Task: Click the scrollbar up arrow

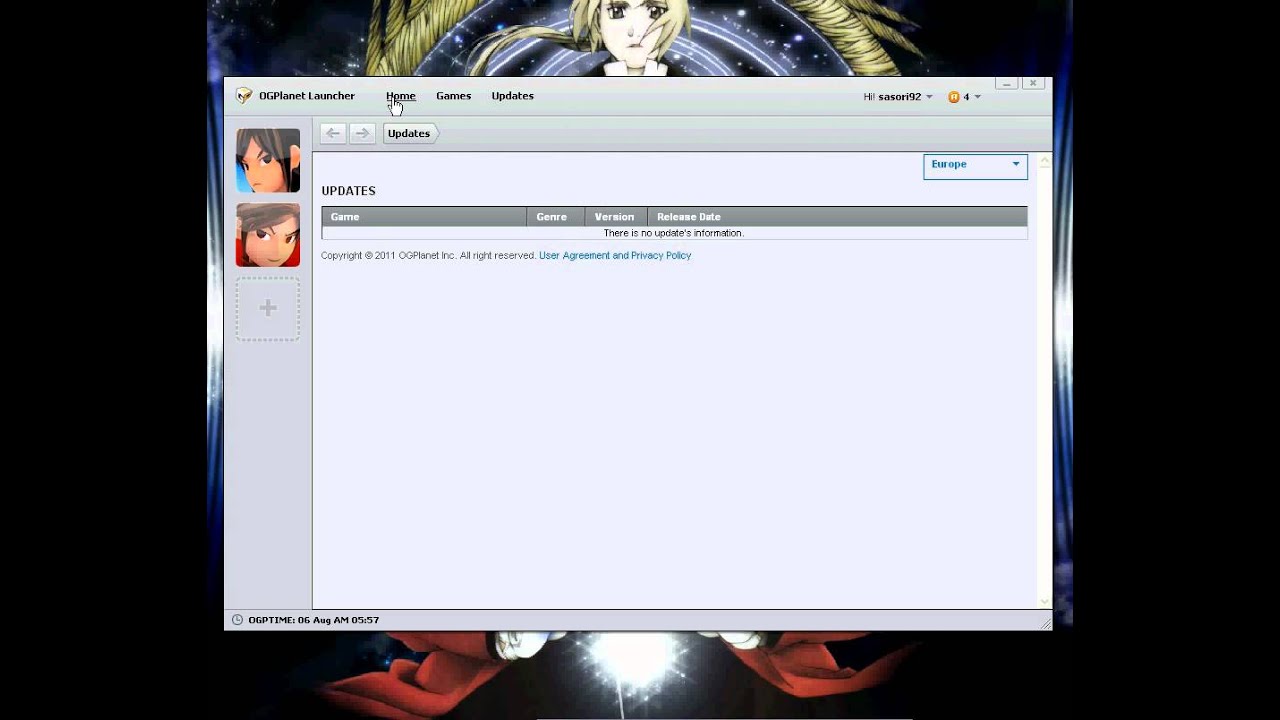Action: 1045,160
